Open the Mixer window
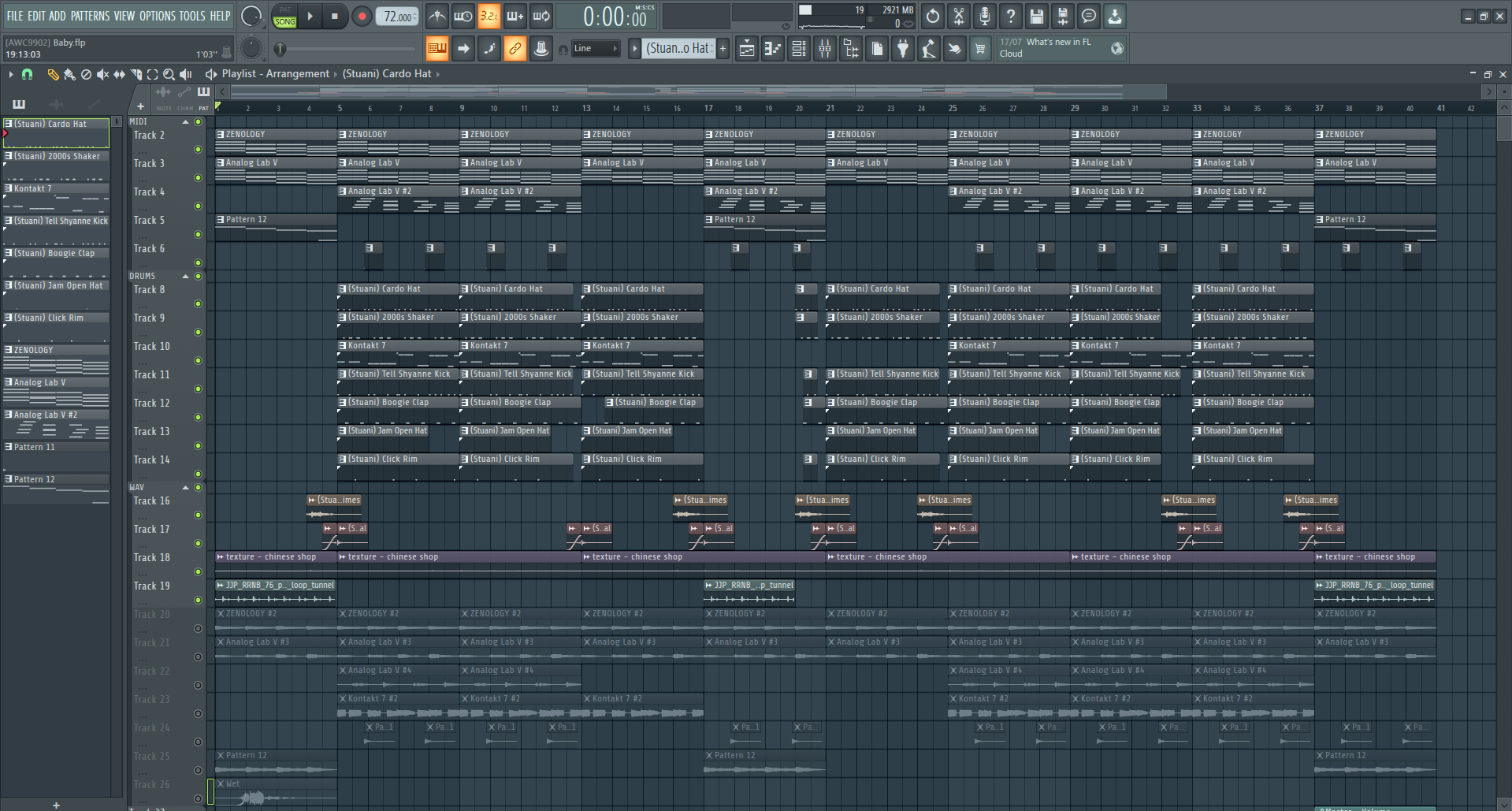 [825, 49]
